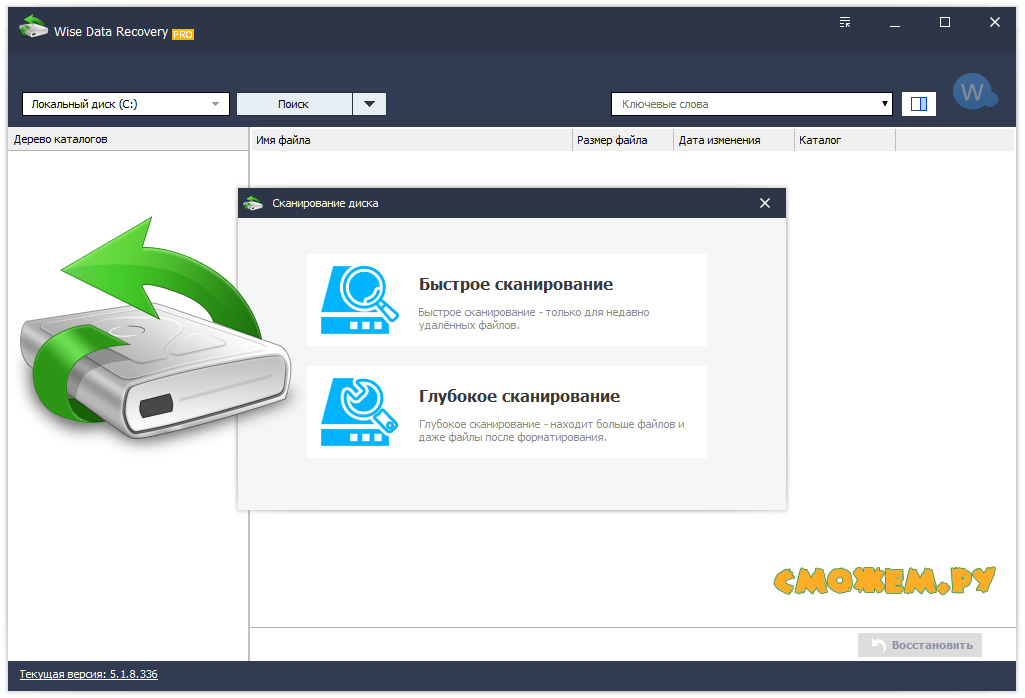Click the PRO badge in title
This screenshot has height=698, width=1025.
[183, 35]
